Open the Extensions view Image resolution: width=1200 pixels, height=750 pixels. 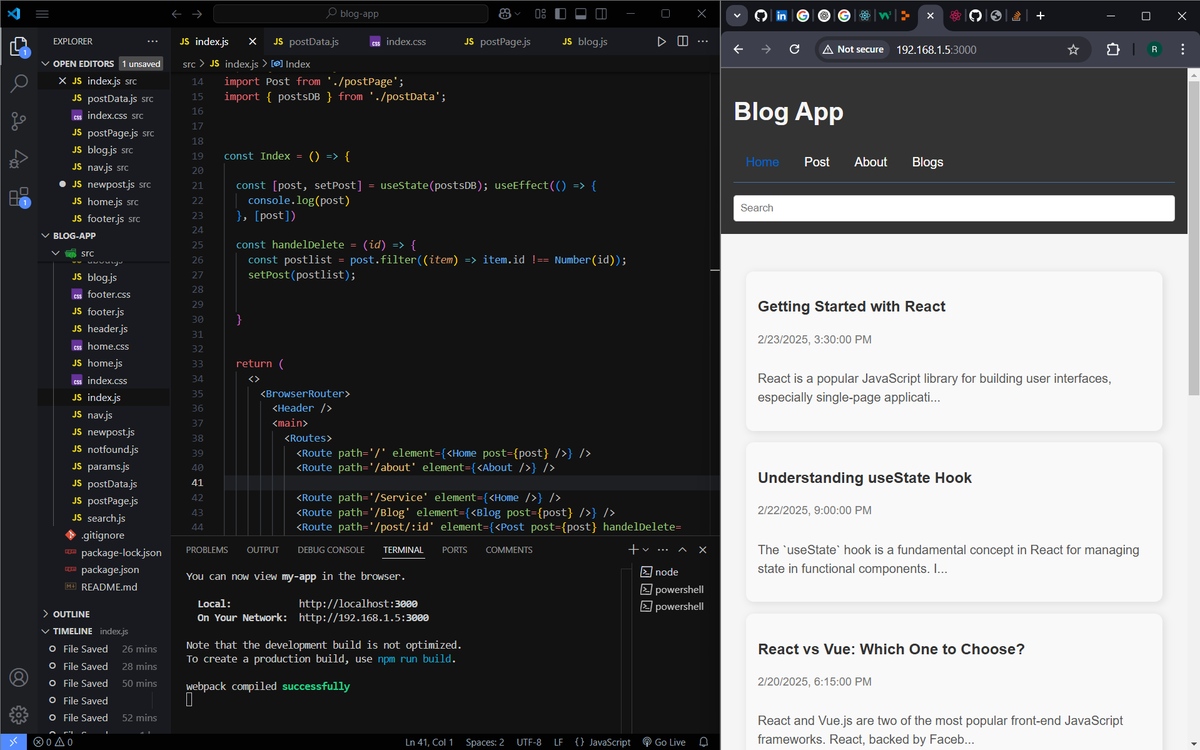(19, 198)
